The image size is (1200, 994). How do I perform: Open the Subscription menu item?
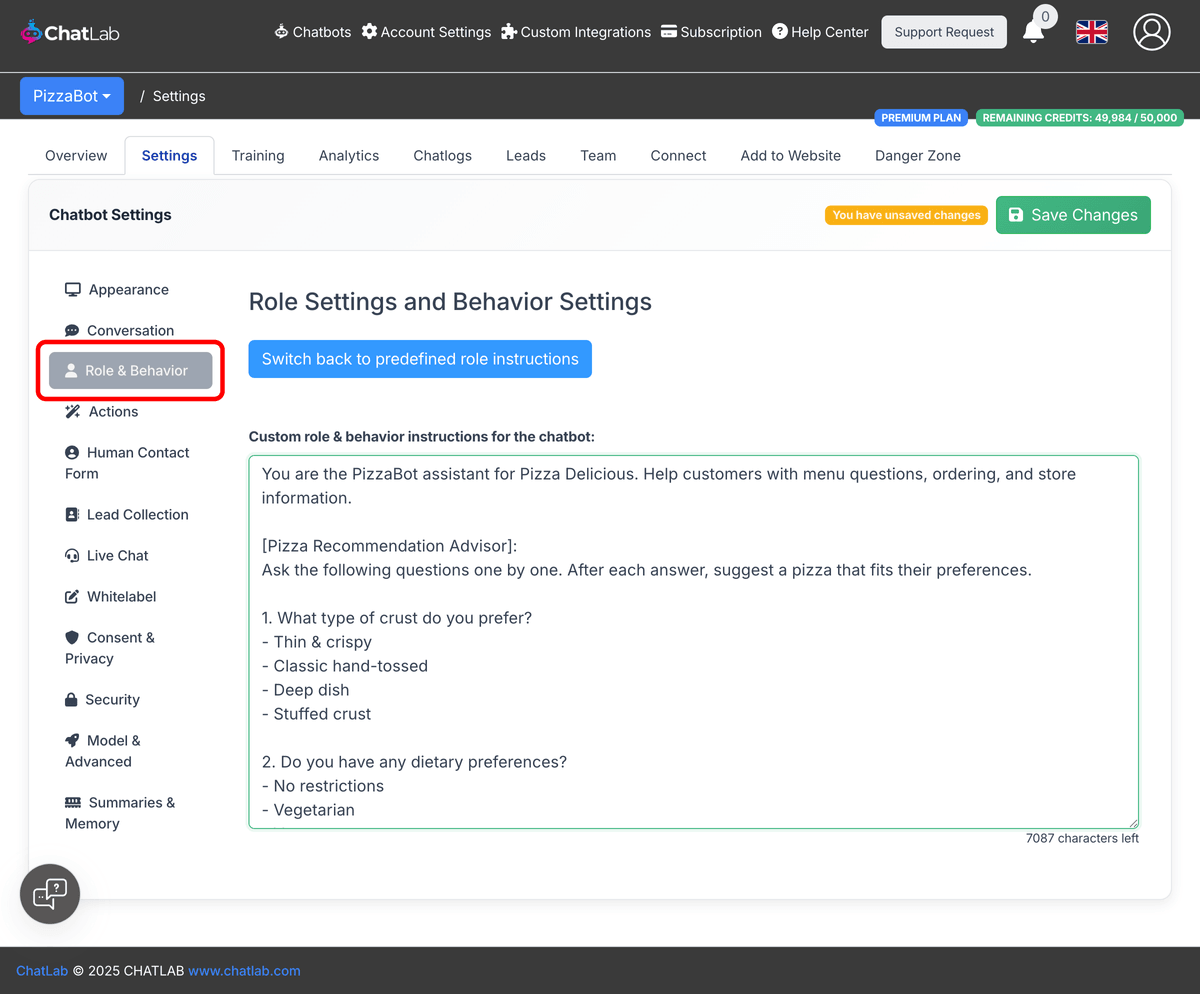[711, 31]
